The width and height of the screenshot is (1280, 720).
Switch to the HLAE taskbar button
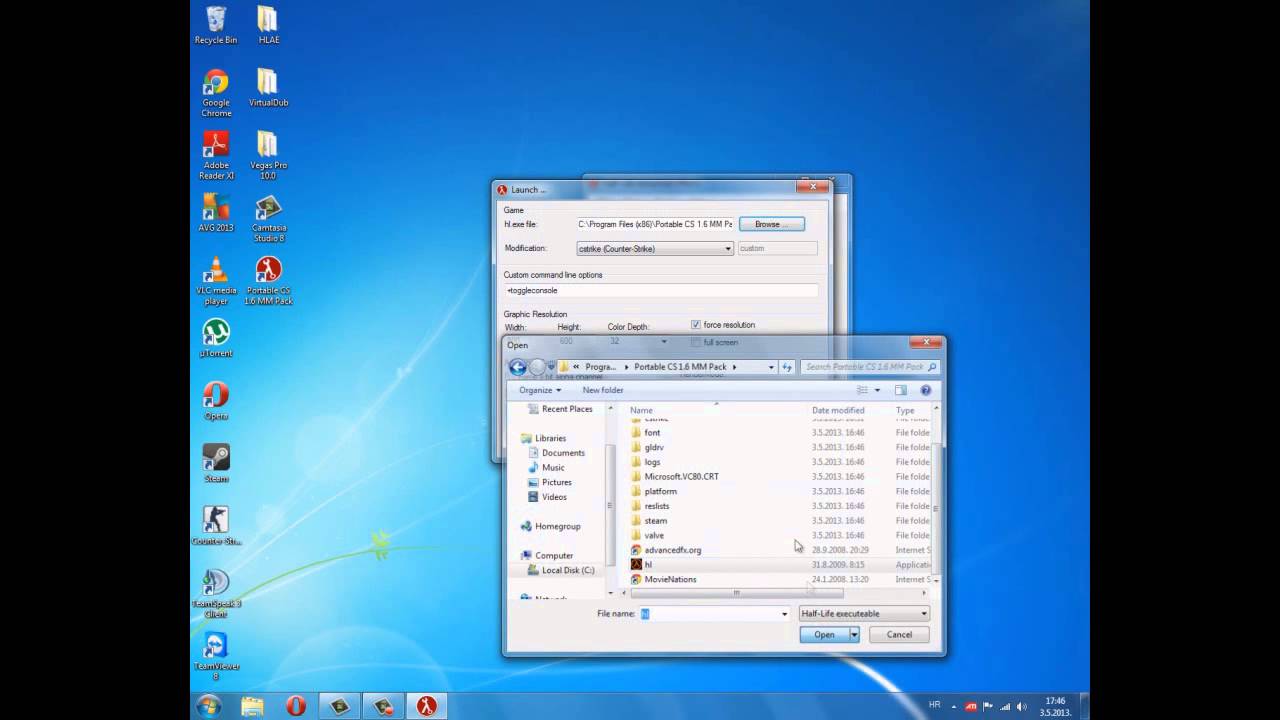click(x=427, y=706)
